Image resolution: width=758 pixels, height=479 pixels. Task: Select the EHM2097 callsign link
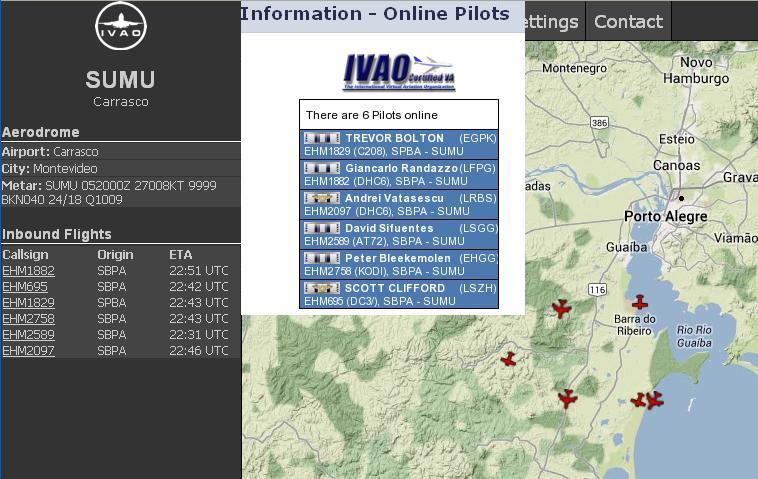click(28, 351)
